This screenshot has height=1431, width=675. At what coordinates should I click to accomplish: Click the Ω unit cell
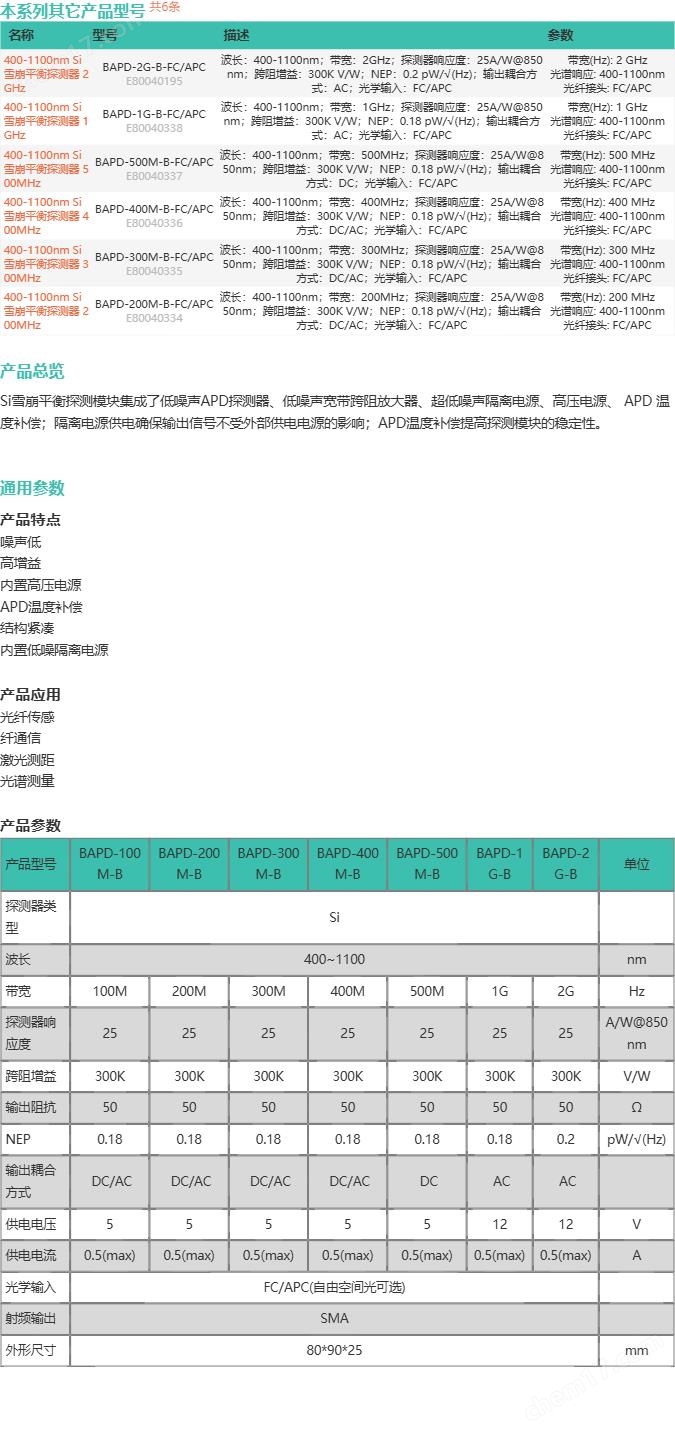pos(637,1108)
